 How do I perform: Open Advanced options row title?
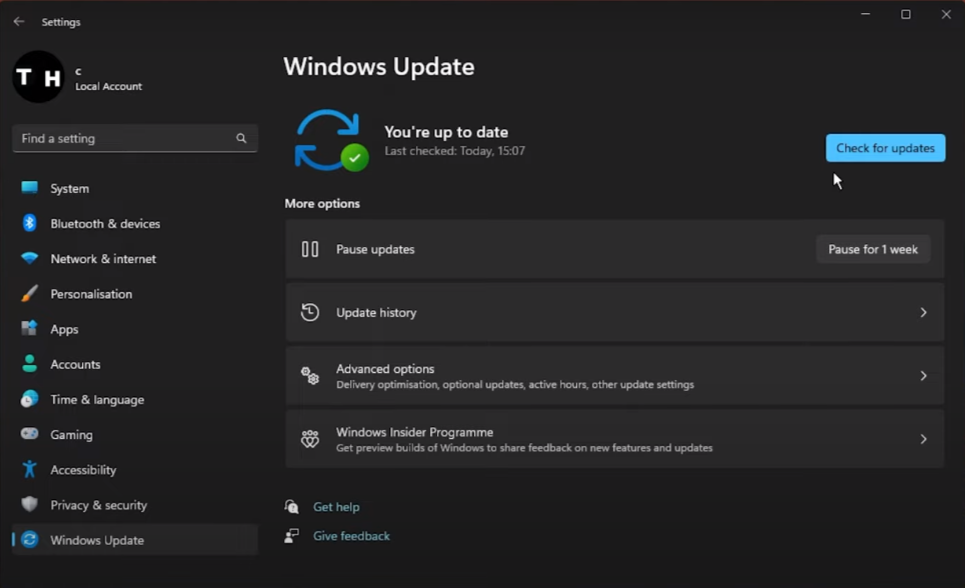(385, 368)
